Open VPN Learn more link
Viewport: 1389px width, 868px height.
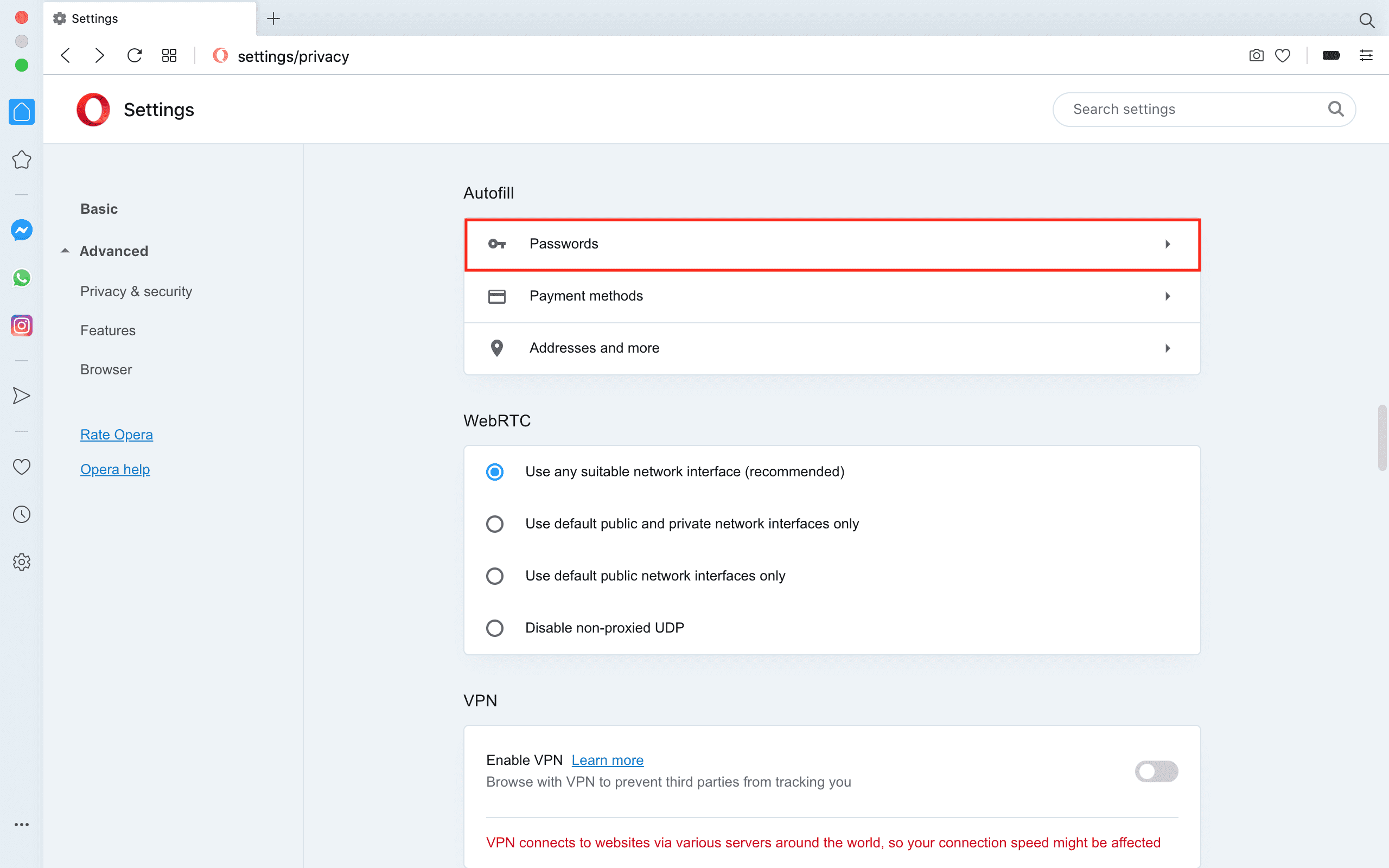(607, 760)
